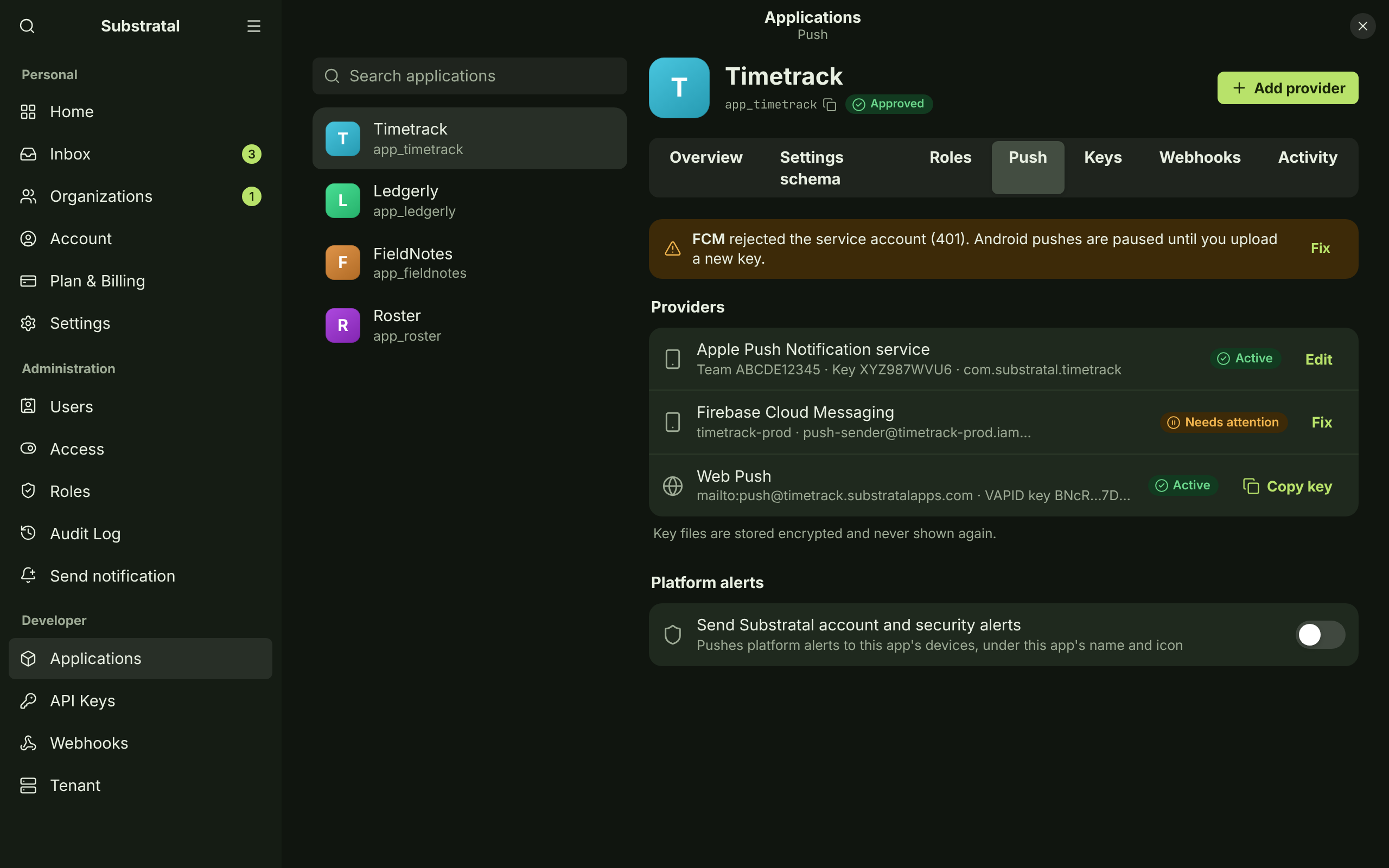Edit the Apple Push Notification service

click(x=1318, y=359)
